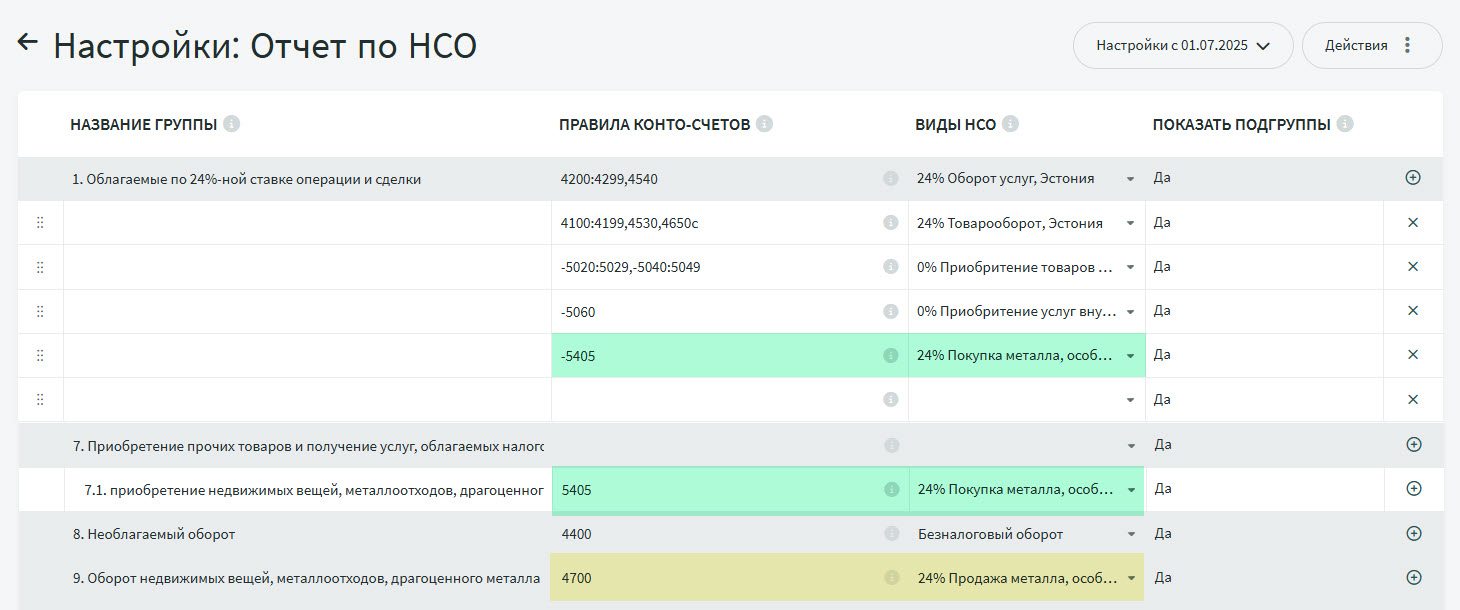Click plus icon in 8. Необлагаемый оборот row

tap(1413, 534)
